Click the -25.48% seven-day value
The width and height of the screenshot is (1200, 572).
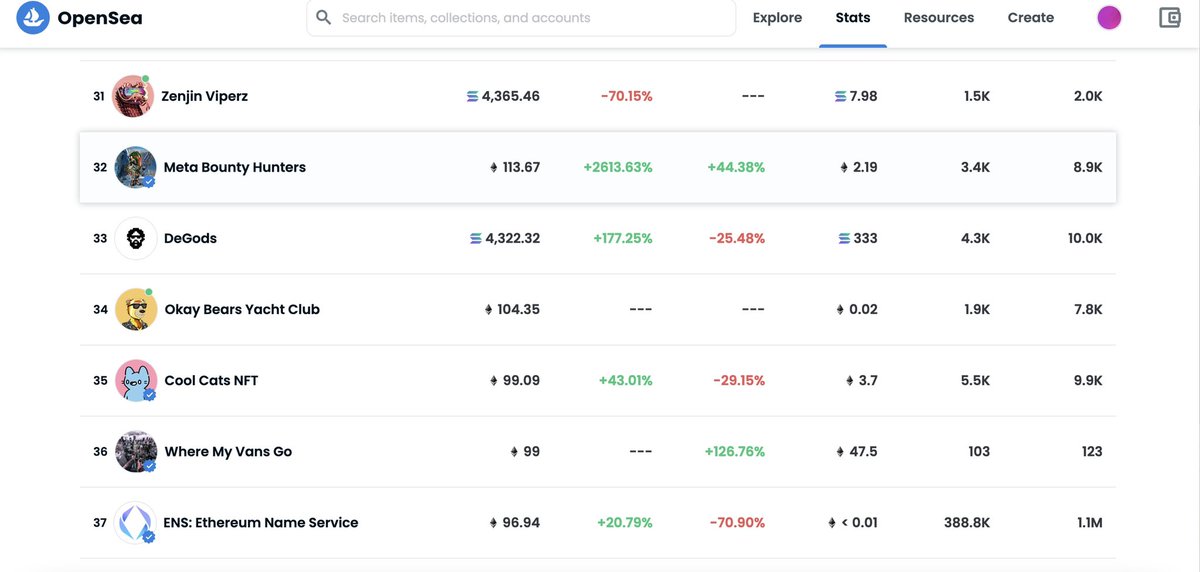(x=737, y=239)
